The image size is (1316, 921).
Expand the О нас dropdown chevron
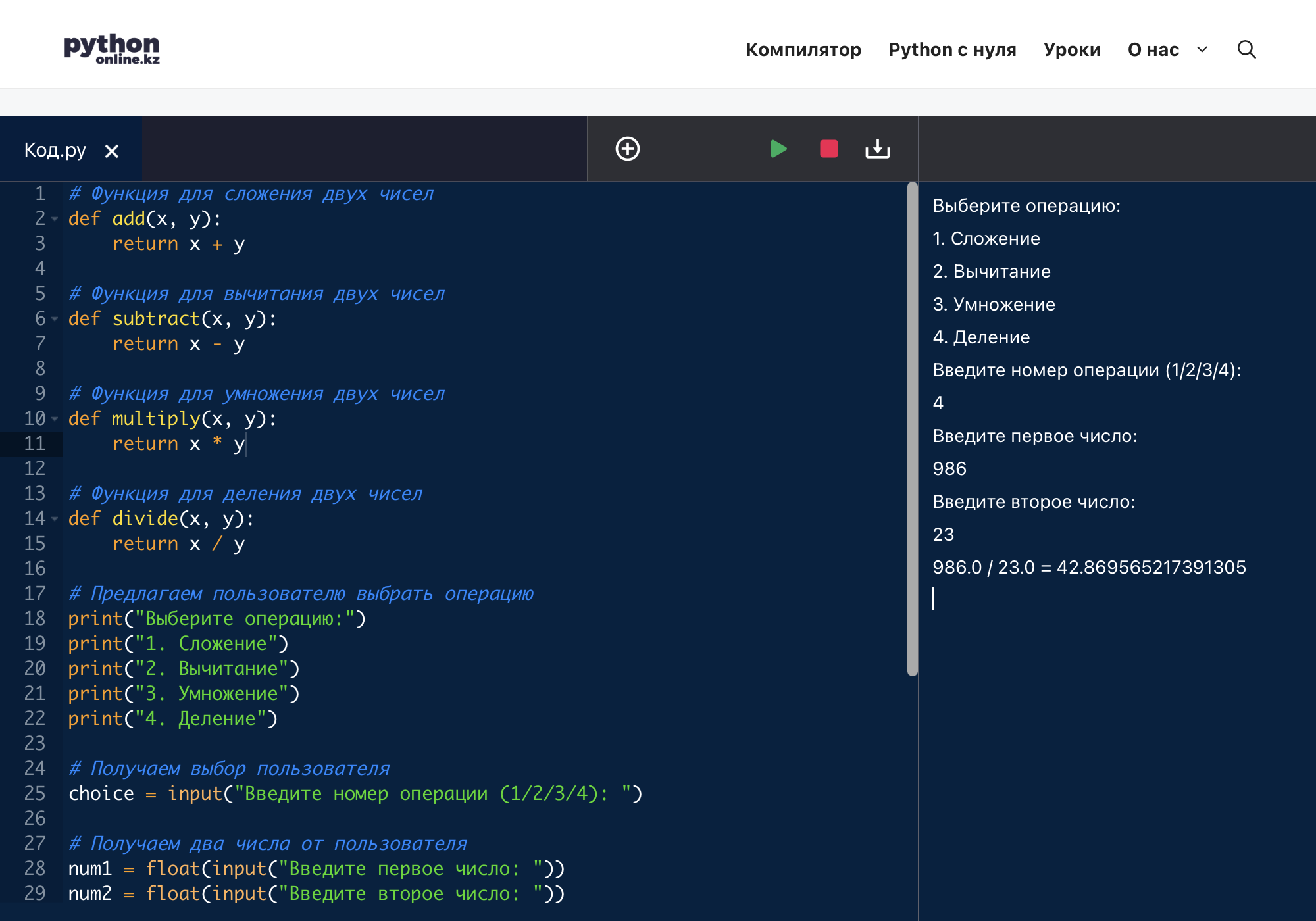pyautogui.click(x=1202, y=49)
